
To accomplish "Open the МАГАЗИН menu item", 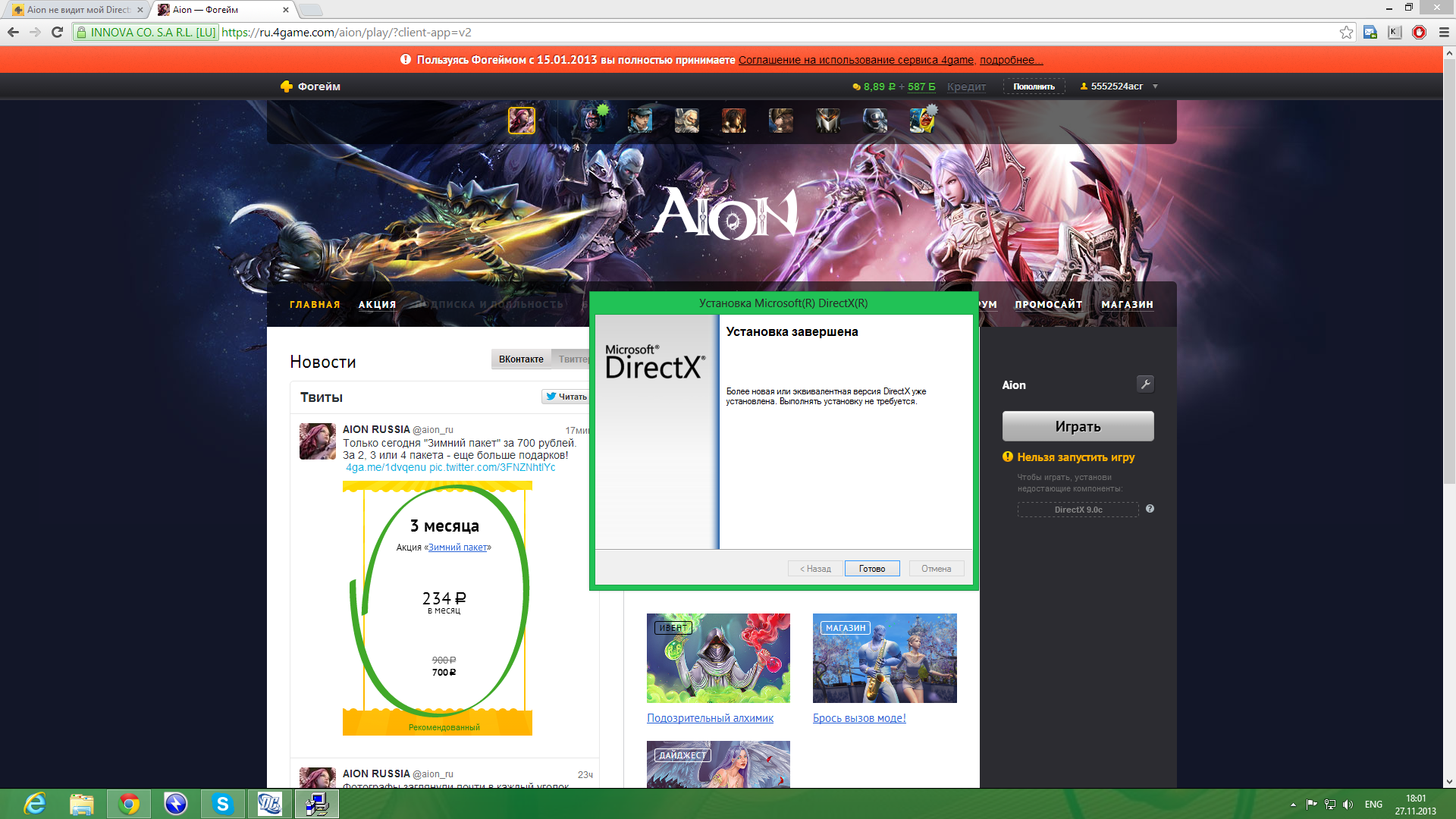I will (x=1127, y=305).
